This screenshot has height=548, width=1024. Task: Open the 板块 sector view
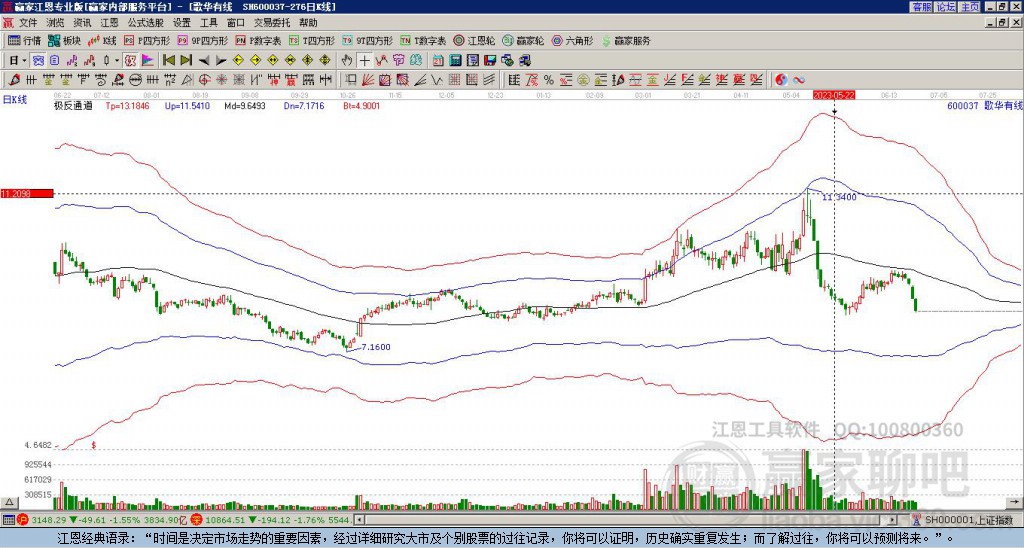tap(64, 40)
